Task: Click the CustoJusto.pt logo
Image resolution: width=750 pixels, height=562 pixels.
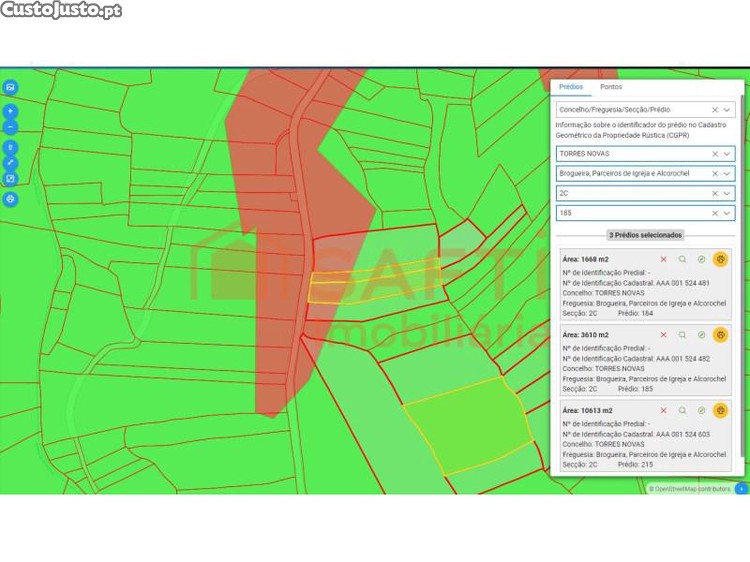Action: click(x=61, y=10)
